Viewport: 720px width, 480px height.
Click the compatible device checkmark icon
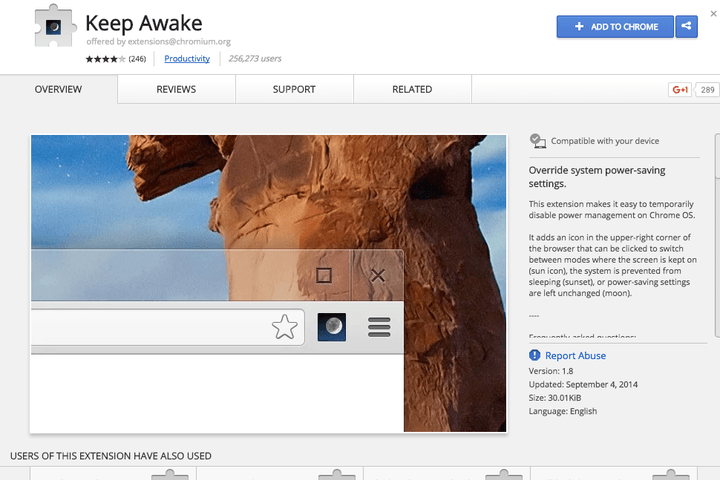point(537,141)
